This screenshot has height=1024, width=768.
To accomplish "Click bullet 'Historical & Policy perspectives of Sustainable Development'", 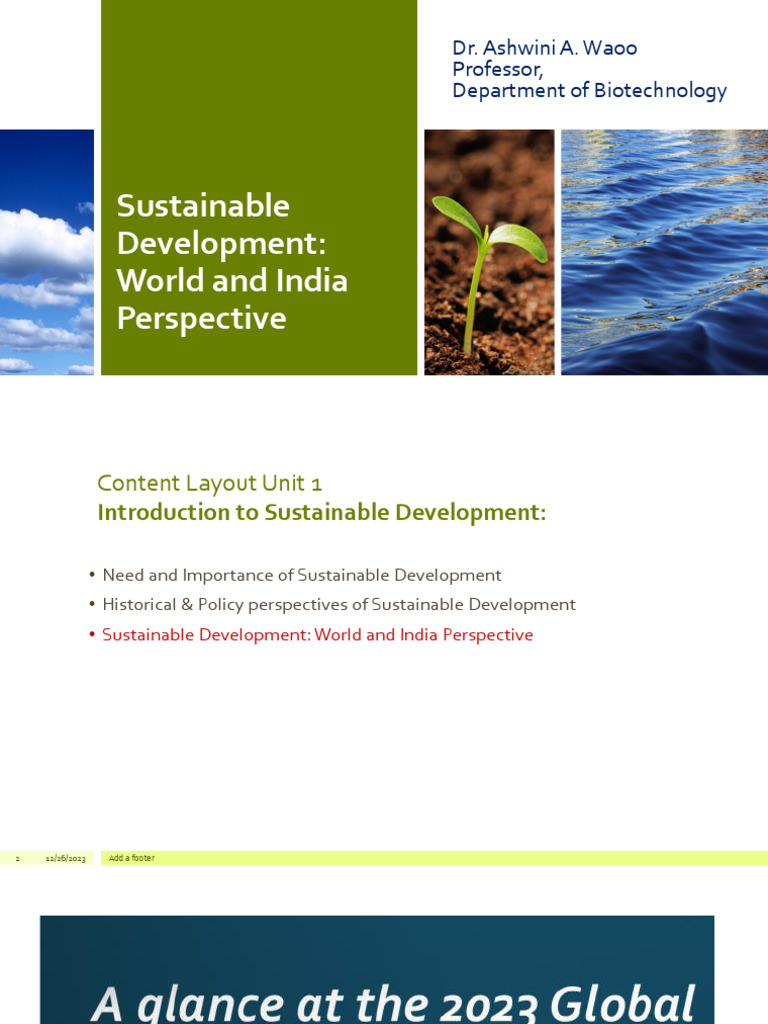I will [339, 605].
